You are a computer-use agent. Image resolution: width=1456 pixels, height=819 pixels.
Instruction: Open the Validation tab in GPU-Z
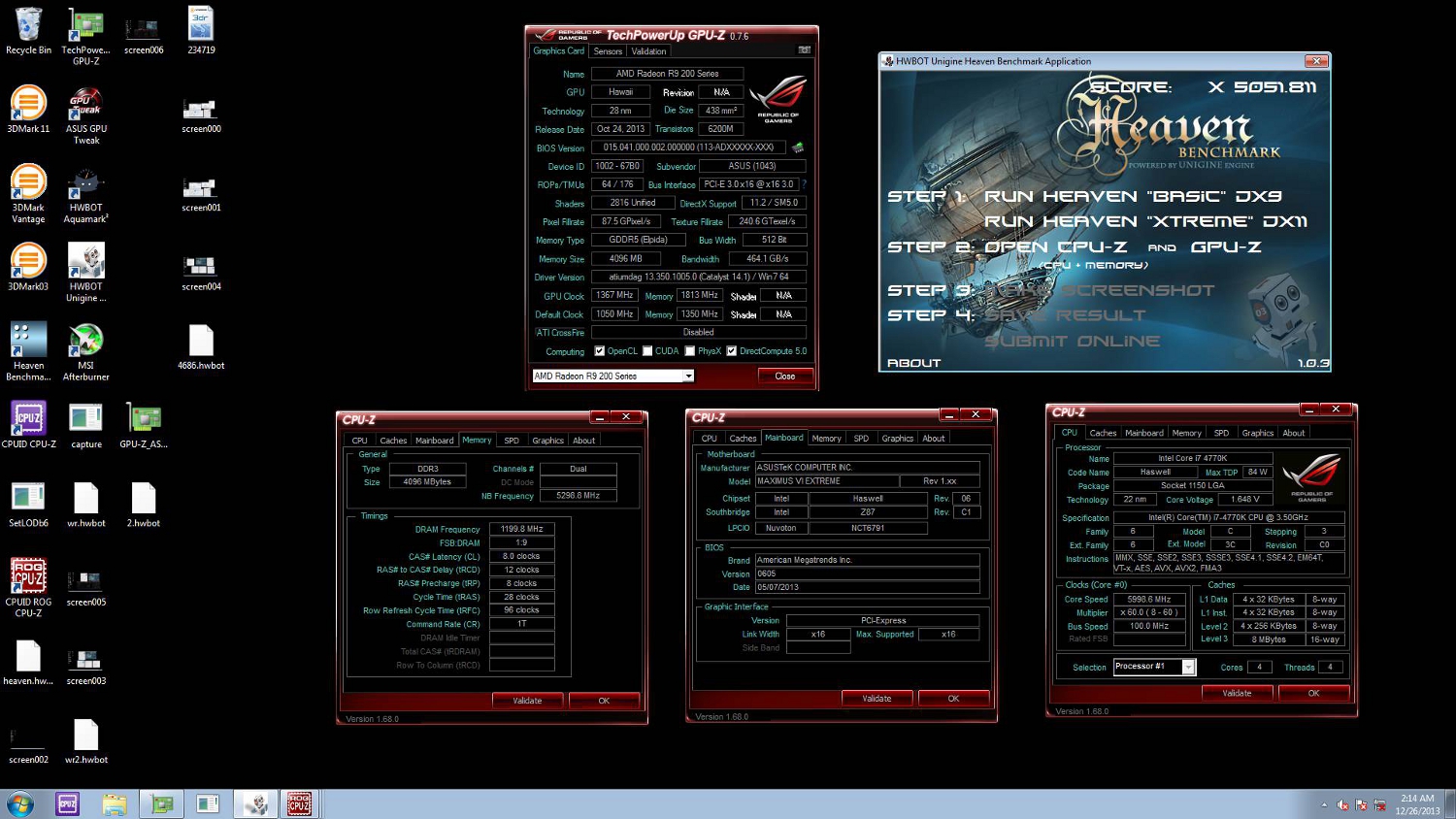click(648, 51)
